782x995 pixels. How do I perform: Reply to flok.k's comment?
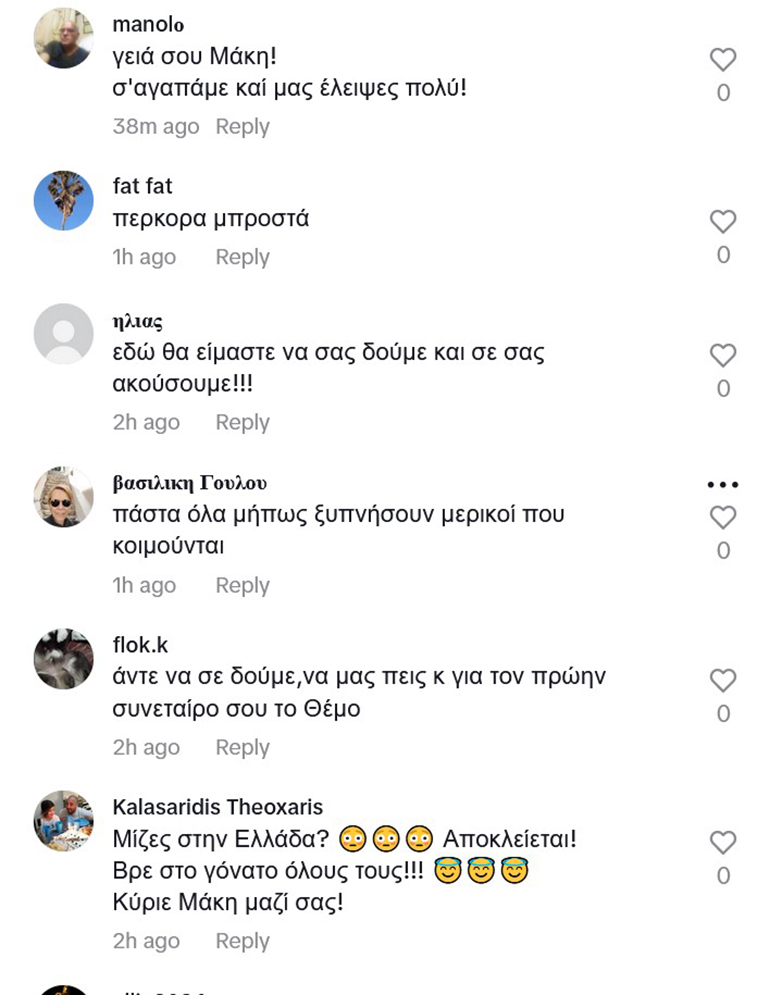pos(243,747)
